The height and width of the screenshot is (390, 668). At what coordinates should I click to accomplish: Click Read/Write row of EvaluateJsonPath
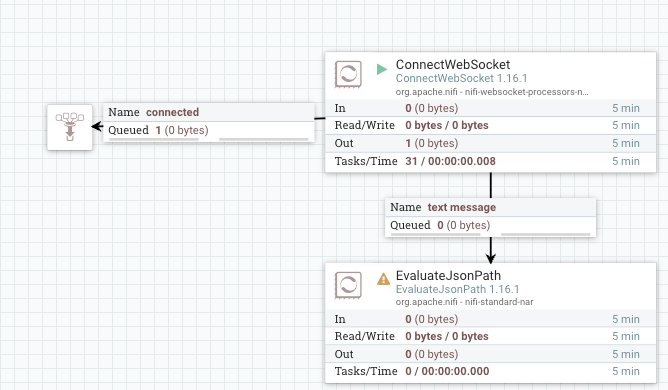pyautogui.click(x=491, y=336)
